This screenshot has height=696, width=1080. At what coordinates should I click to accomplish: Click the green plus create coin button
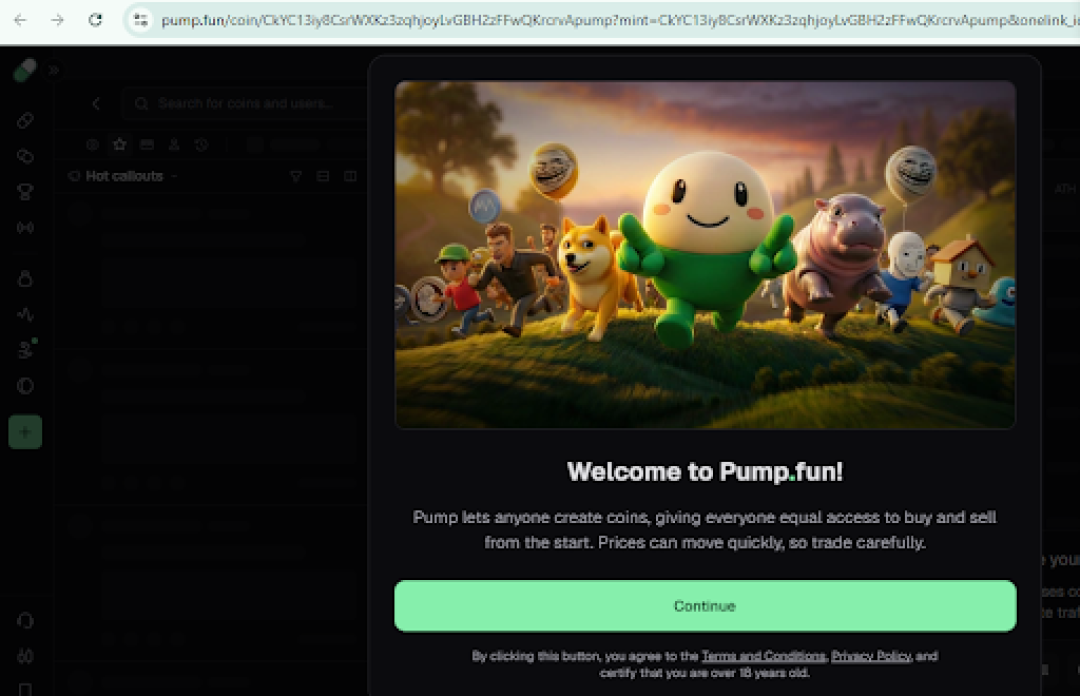pyautogui.click(x=25, y=432)
